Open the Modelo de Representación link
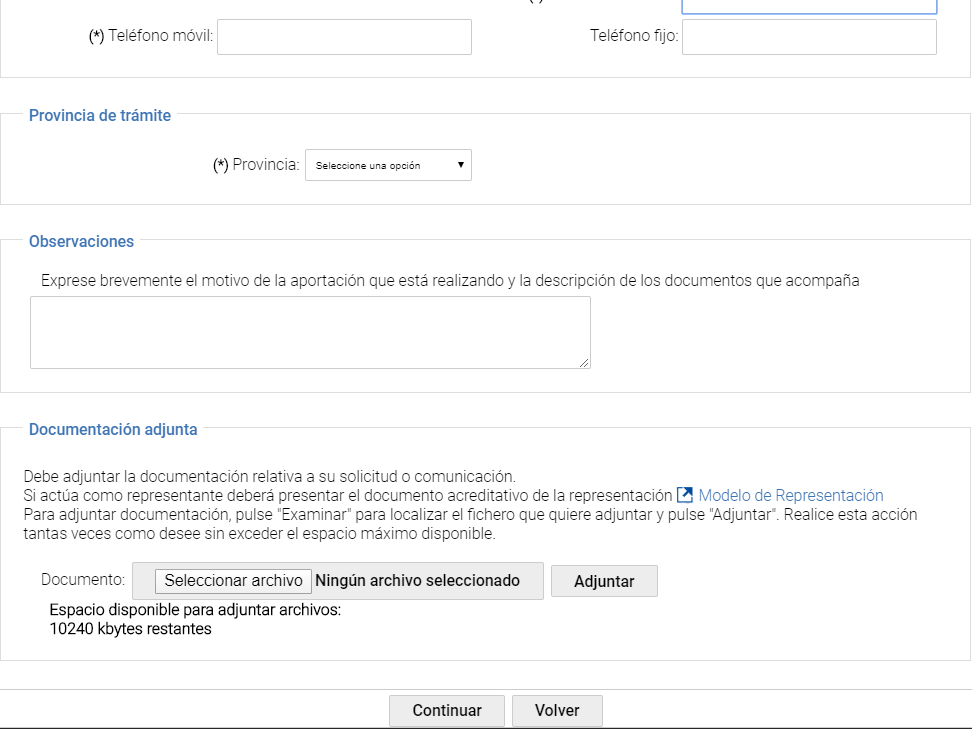972x729 pixels. tap(790, 495)
